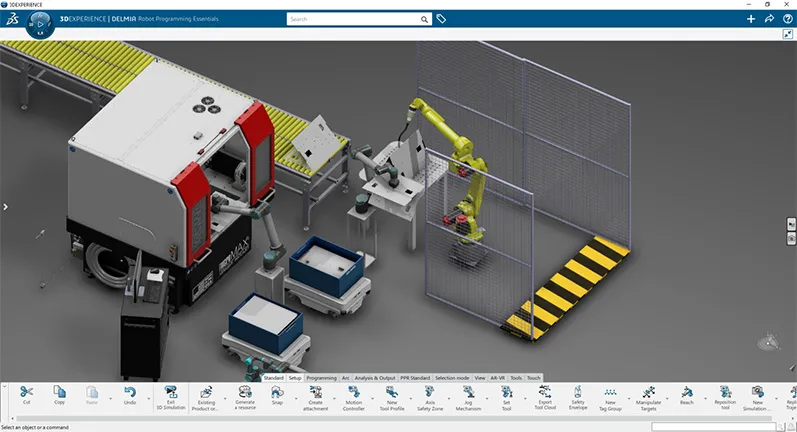Select the Analysis & Output tab
This screenshot has width=797, height=432.
point(375,378)
